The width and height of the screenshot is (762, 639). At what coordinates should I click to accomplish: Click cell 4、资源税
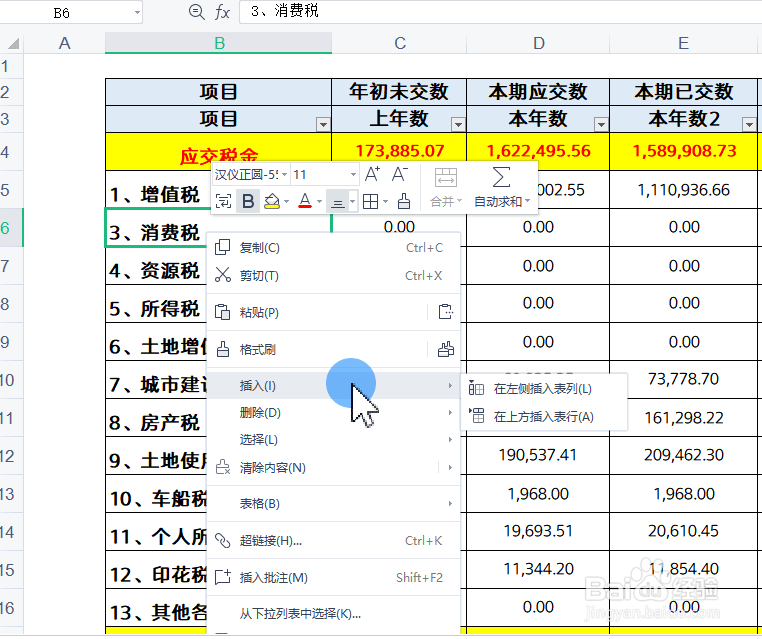(x=155, y=271)
